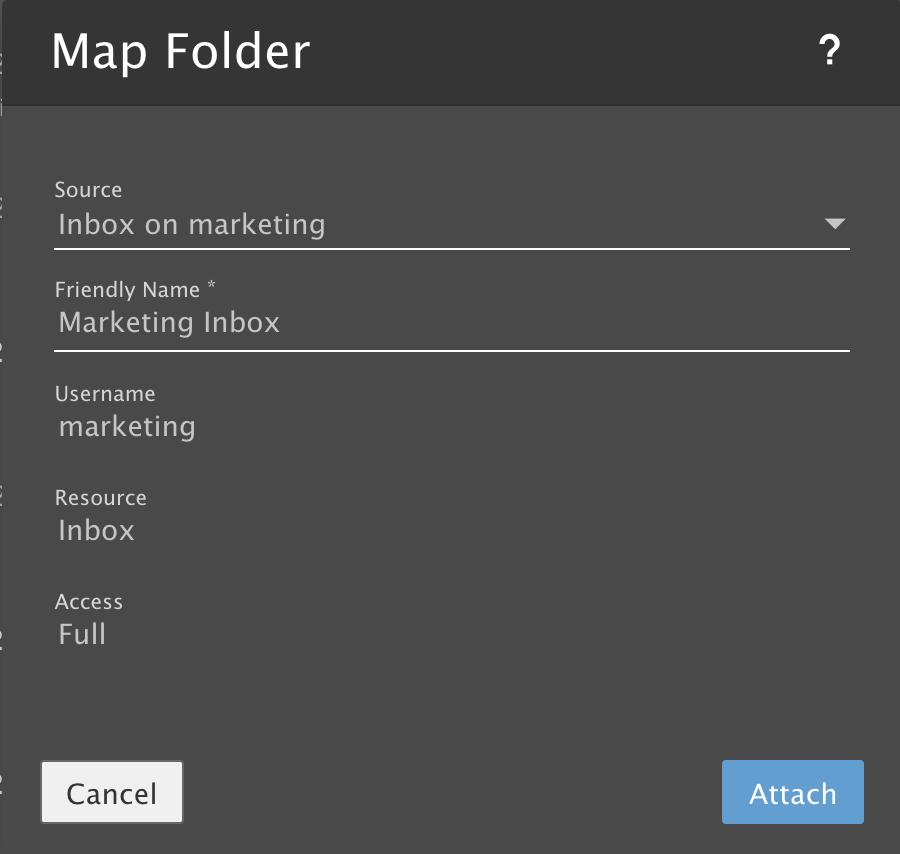Select the "Inbox" resource value
This screenshot has width=900, height=854.
tap(96, 530)
